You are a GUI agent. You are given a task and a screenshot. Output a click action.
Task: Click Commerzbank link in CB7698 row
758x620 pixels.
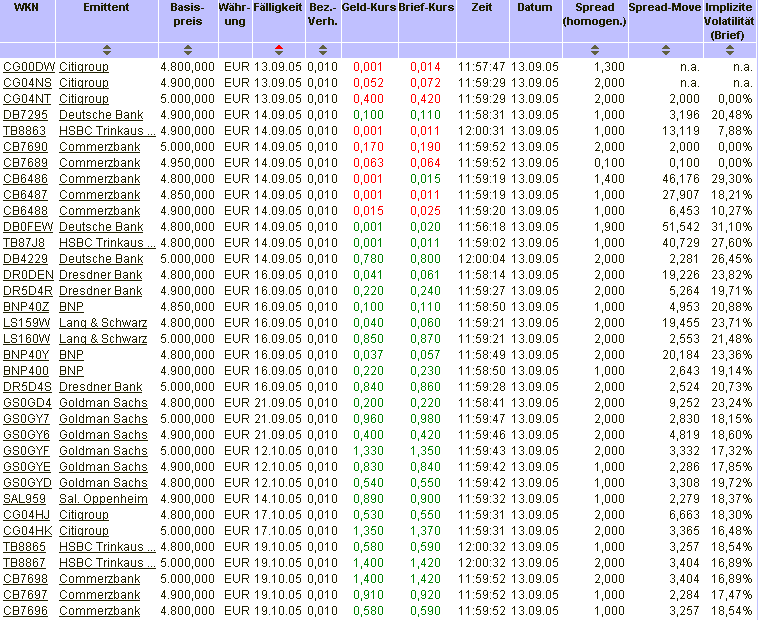tap(100, 578)
